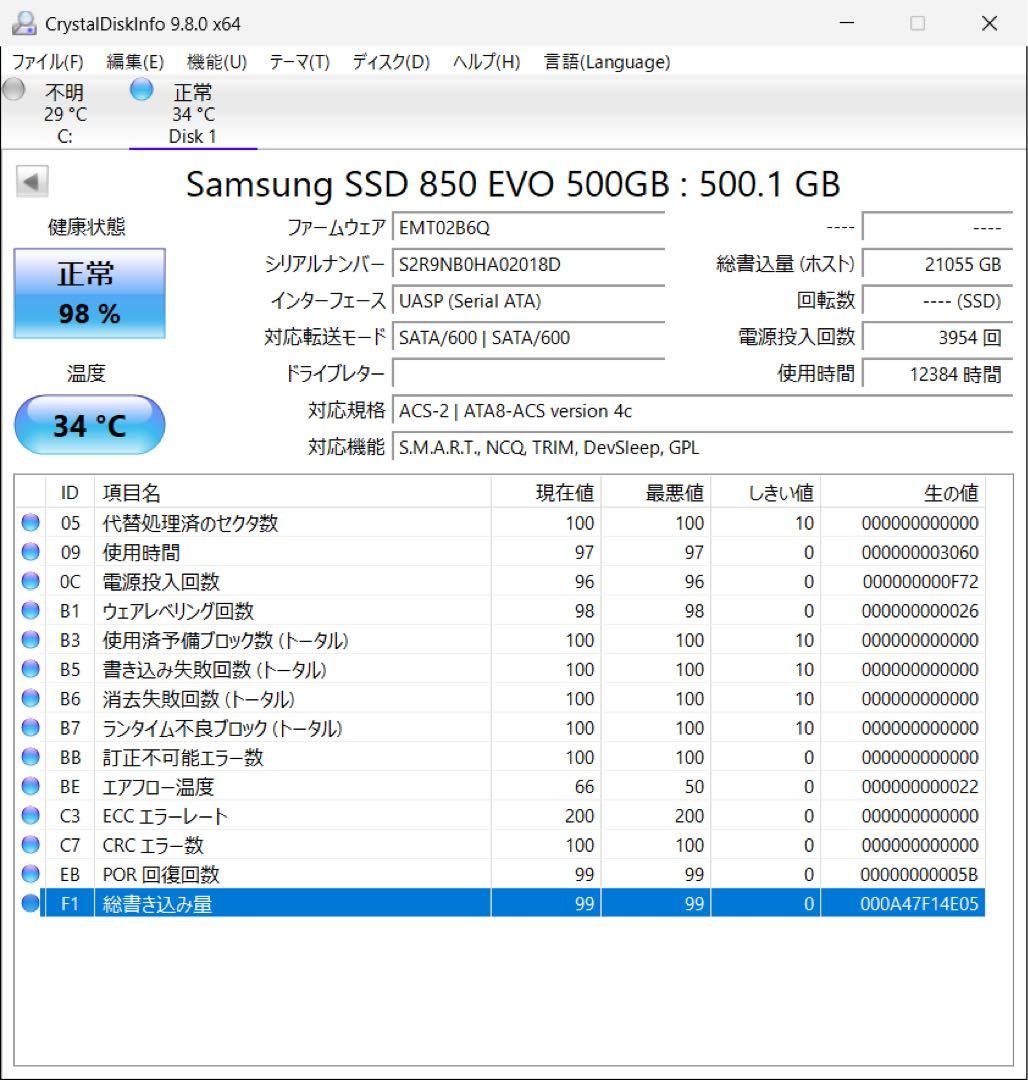The height and width of the screenshot is (1080, 1028).
Task: Click the gray status orb for drive C:
Action: click(x=14, y=89)
